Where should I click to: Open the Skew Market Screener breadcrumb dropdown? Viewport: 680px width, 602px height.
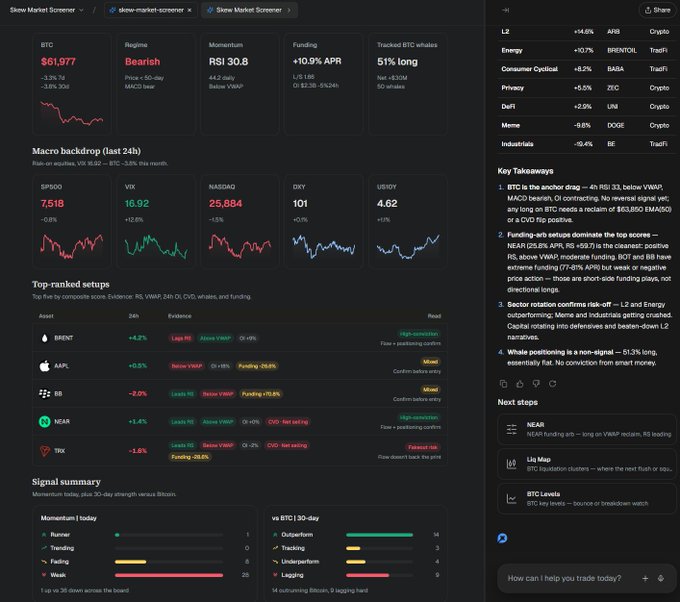pos(81,10)
